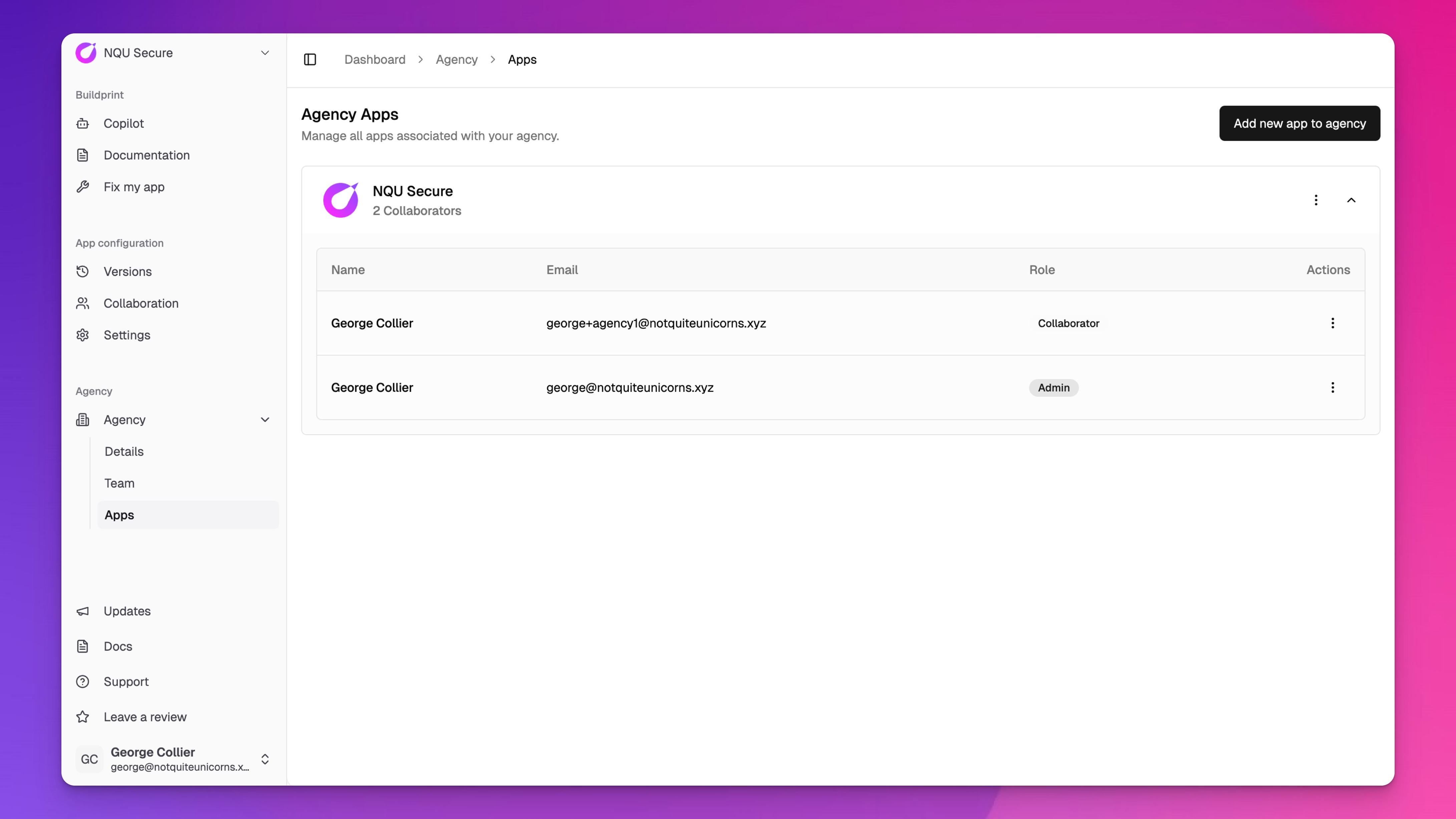Go to Dashboard breadcrumb link
This screenshot has height=819, width=1456.
(375, 59)
